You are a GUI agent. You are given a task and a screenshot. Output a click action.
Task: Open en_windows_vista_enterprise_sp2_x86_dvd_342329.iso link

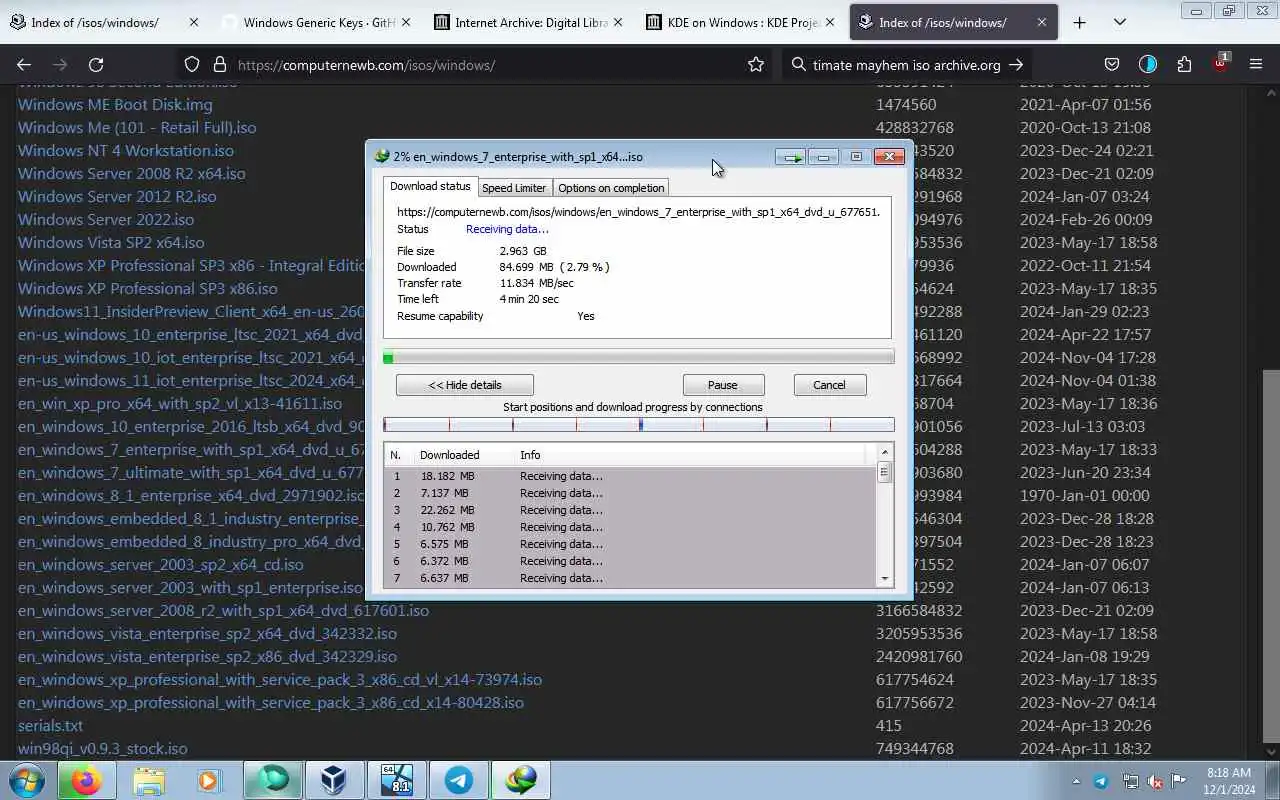(x=207, y=656)
